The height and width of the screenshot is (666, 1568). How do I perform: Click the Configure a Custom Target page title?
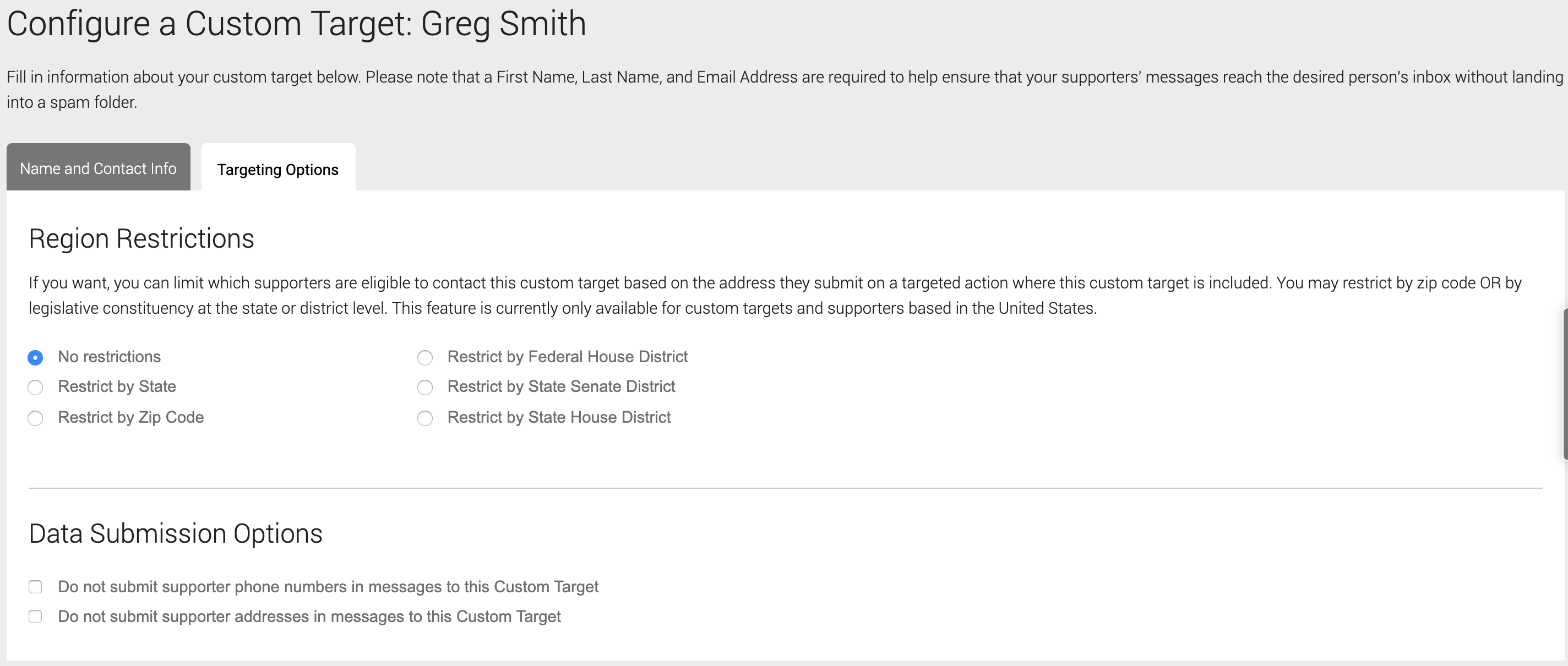[x=296, y=24]
